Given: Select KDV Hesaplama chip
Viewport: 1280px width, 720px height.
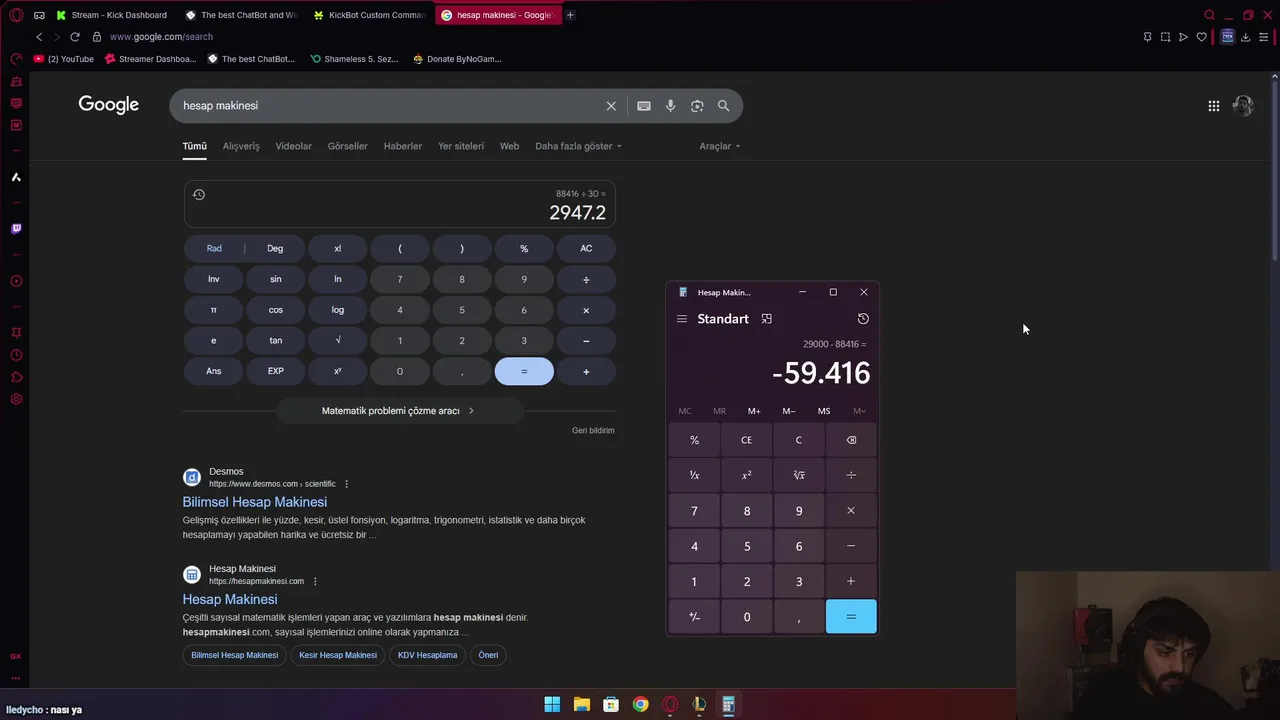Looking at the screenshot, I should pos(427,655).
